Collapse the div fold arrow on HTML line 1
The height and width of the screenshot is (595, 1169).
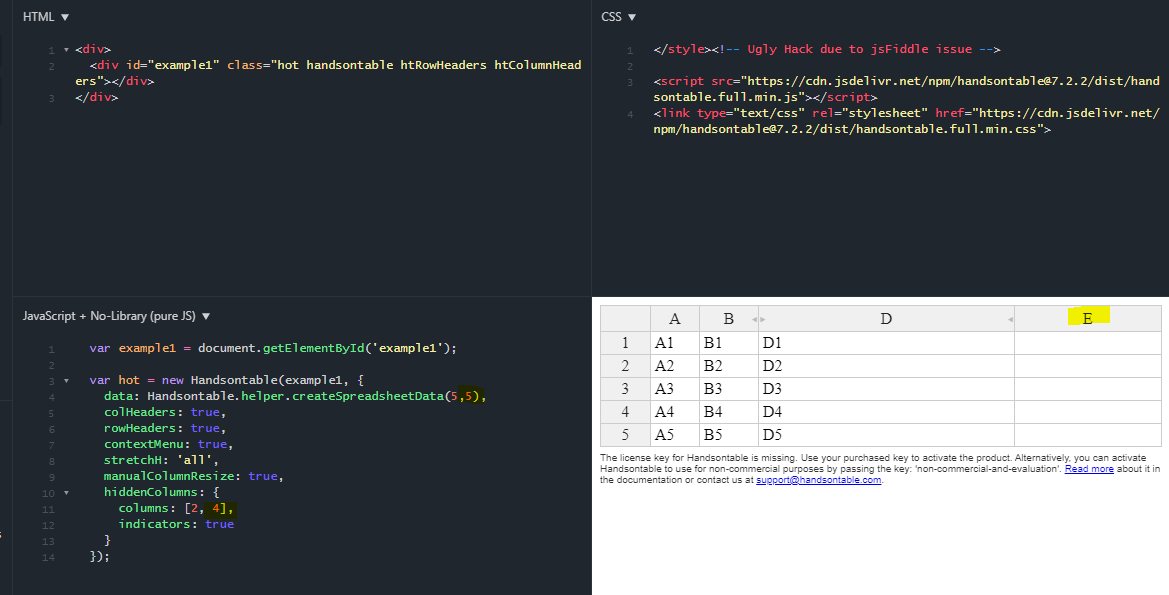[x=65, y=49]
